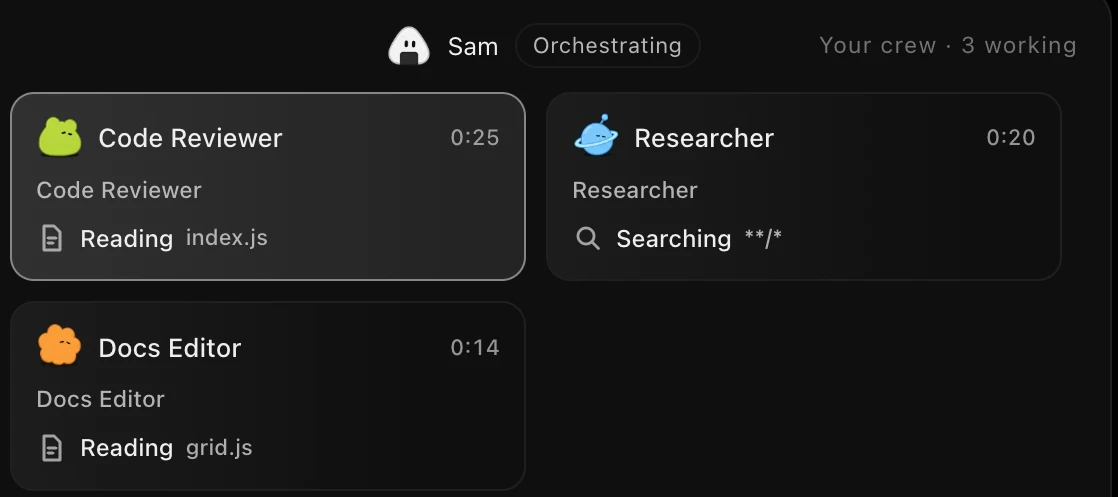Click the 0:20 timer on Researcher

1010,137
